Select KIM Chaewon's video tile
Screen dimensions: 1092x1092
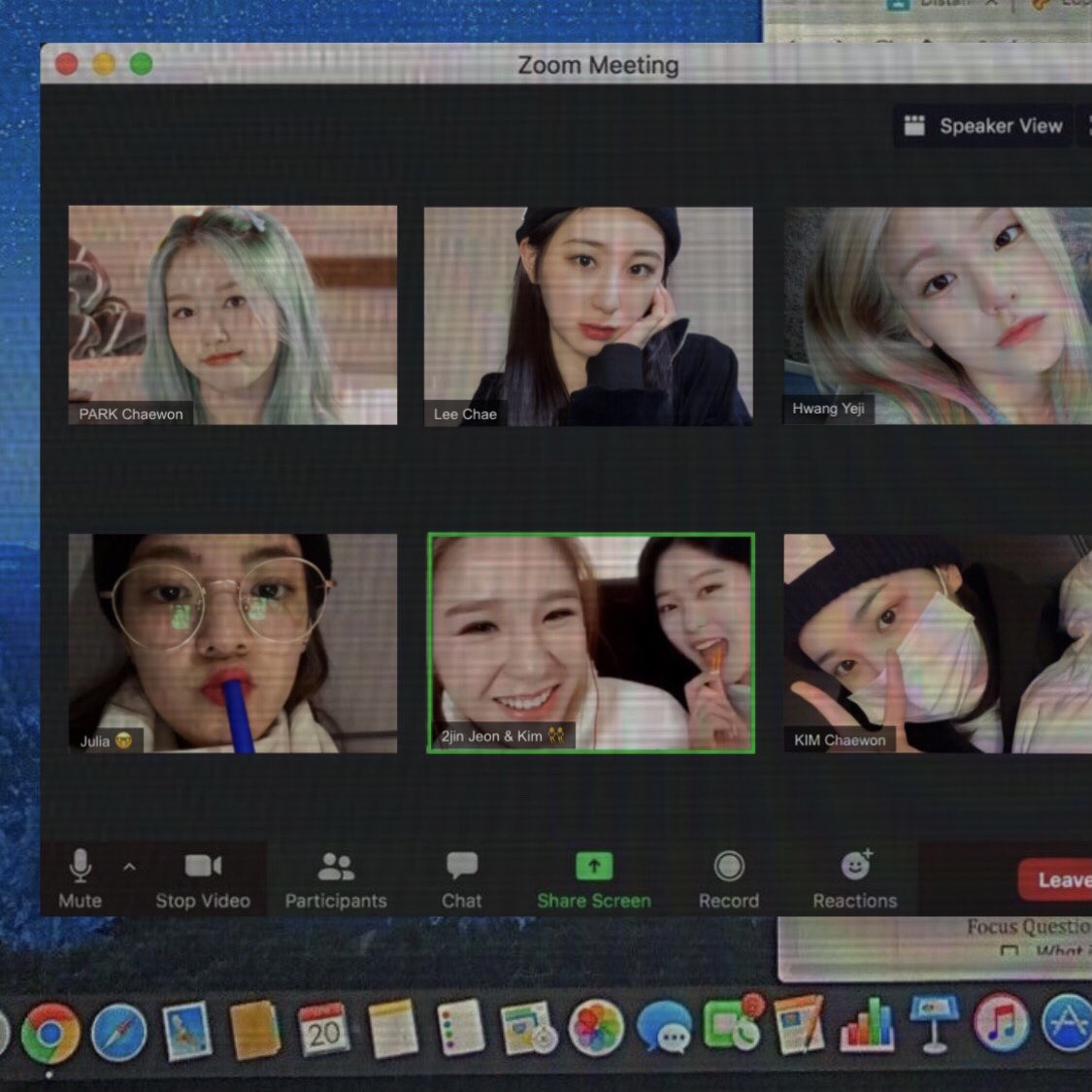938,643
